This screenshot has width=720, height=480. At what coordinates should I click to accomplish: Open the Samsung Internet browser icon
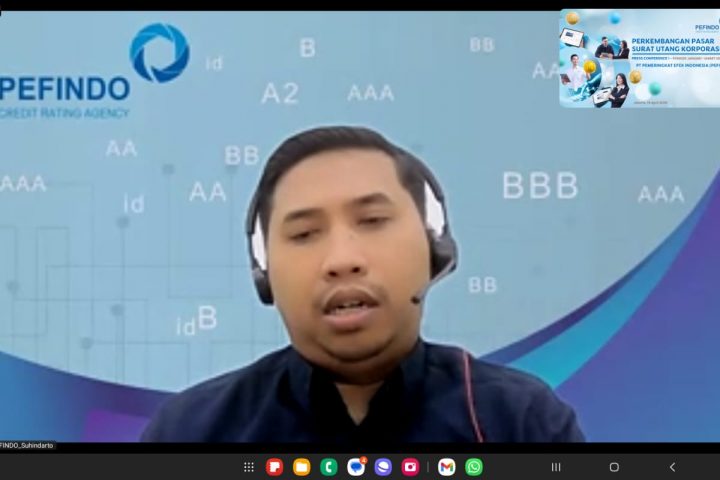click(383, 467)
